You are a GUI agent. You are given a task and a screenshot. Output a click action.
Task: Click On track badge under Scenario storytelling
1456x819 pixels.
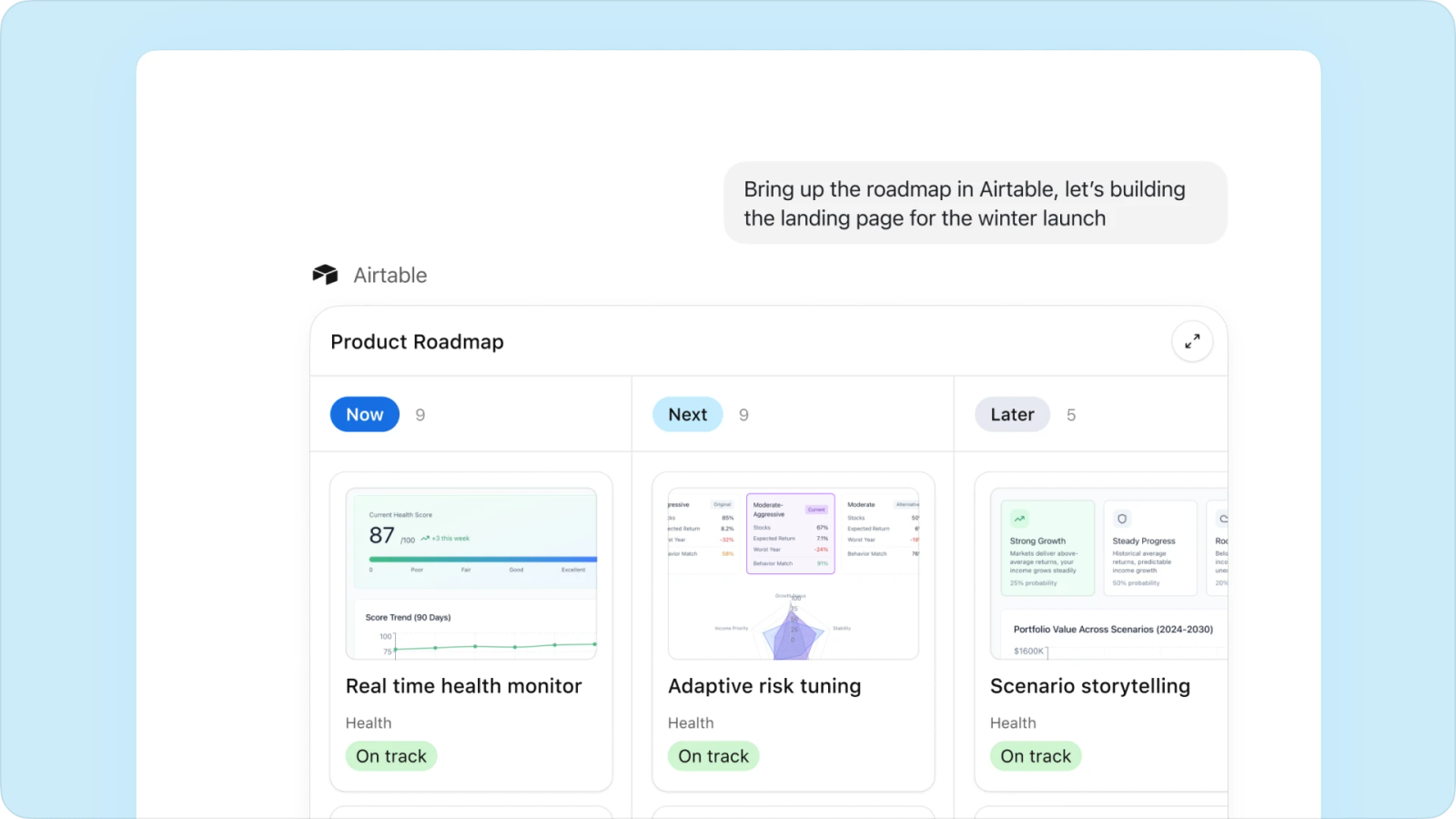click(x=1036, y=756)
